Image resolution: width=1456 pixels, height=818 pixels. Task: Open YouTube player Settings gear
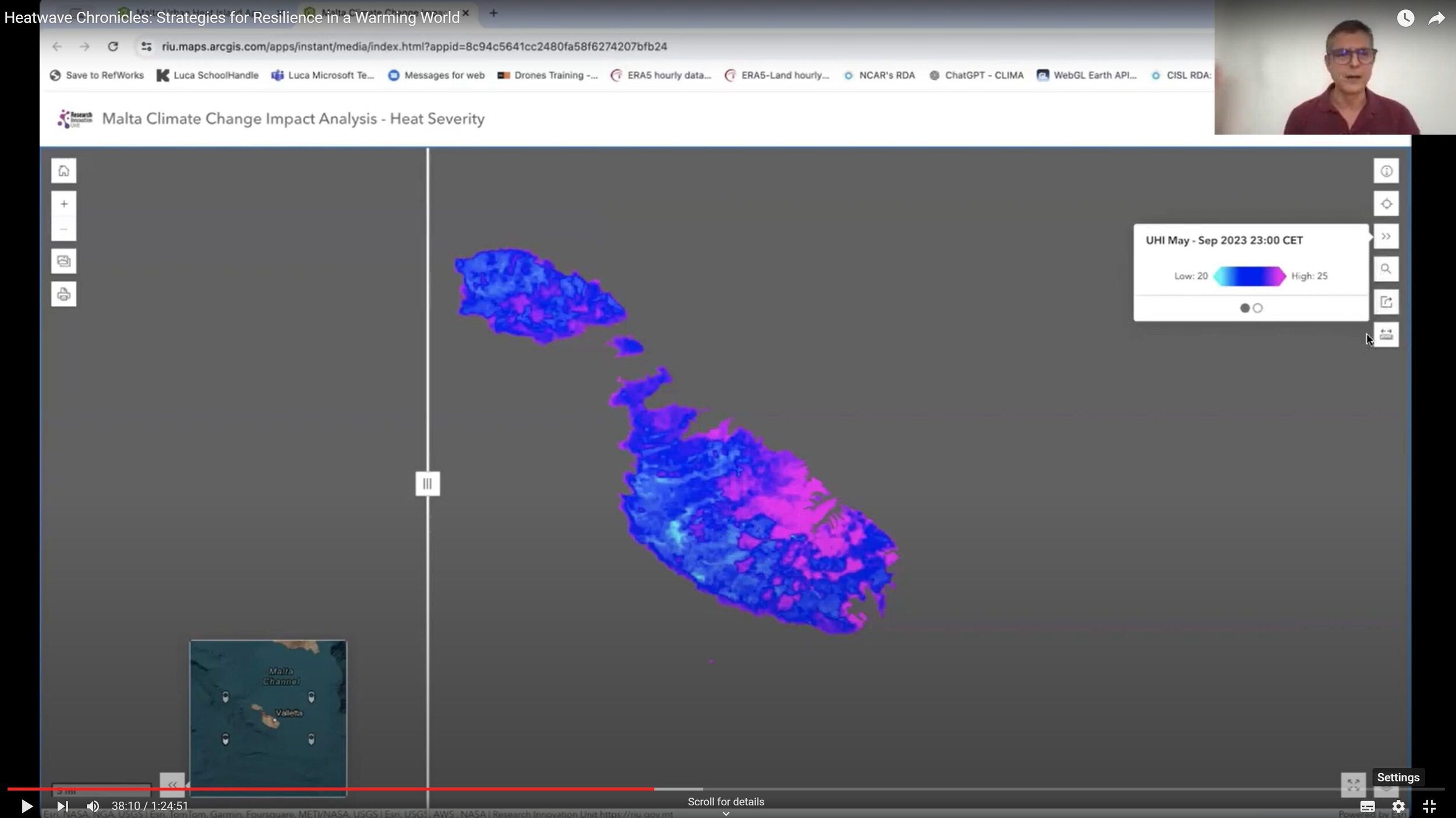[x=1398, y=806]
